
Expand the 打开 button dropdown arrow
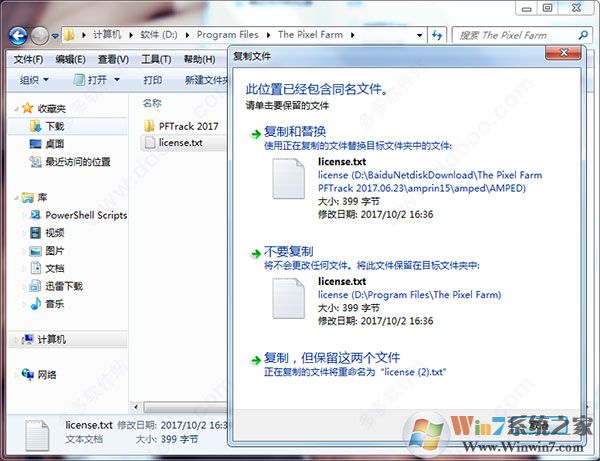coord(117,80)
